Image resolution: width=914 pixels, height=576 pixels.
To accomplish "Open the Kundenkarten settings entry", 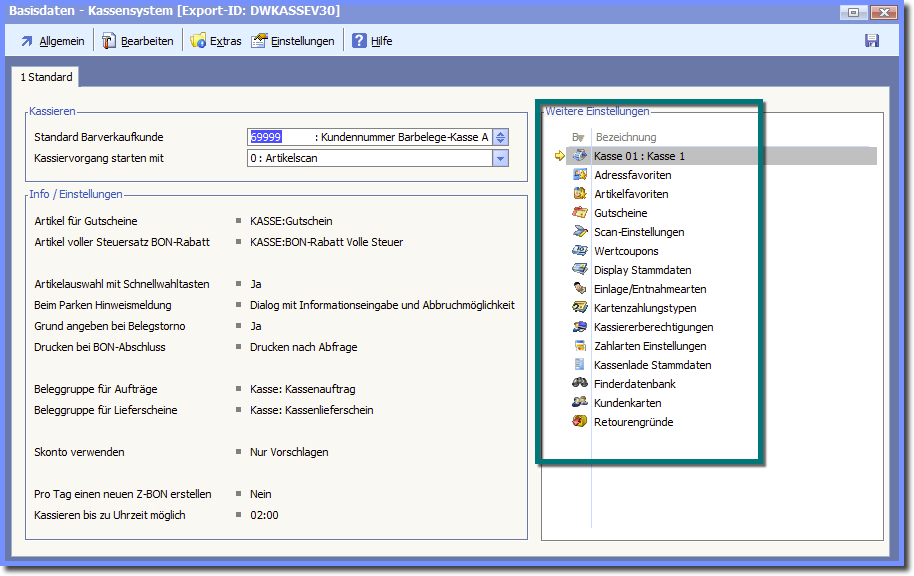I will tap(627, 403).
